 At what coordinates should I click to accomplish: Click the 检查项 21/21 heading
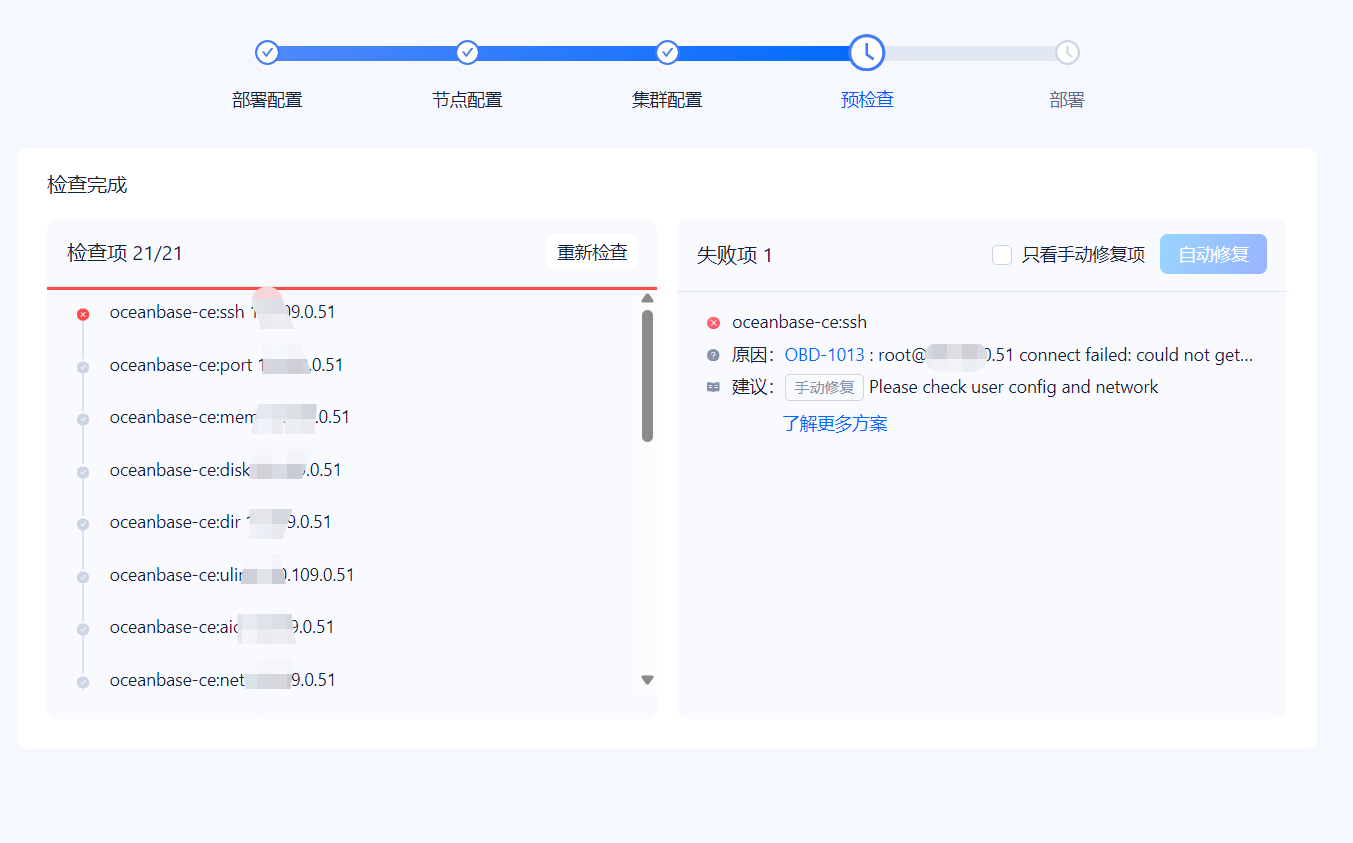click(125, 253)
